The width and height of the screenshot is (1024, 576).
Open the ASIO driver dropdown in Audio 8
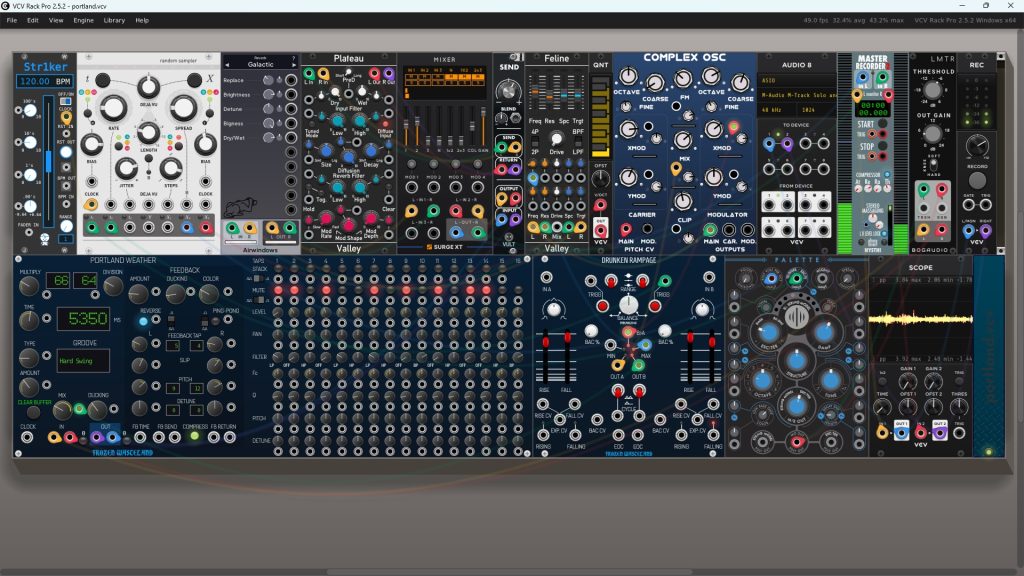coord(796,81)
